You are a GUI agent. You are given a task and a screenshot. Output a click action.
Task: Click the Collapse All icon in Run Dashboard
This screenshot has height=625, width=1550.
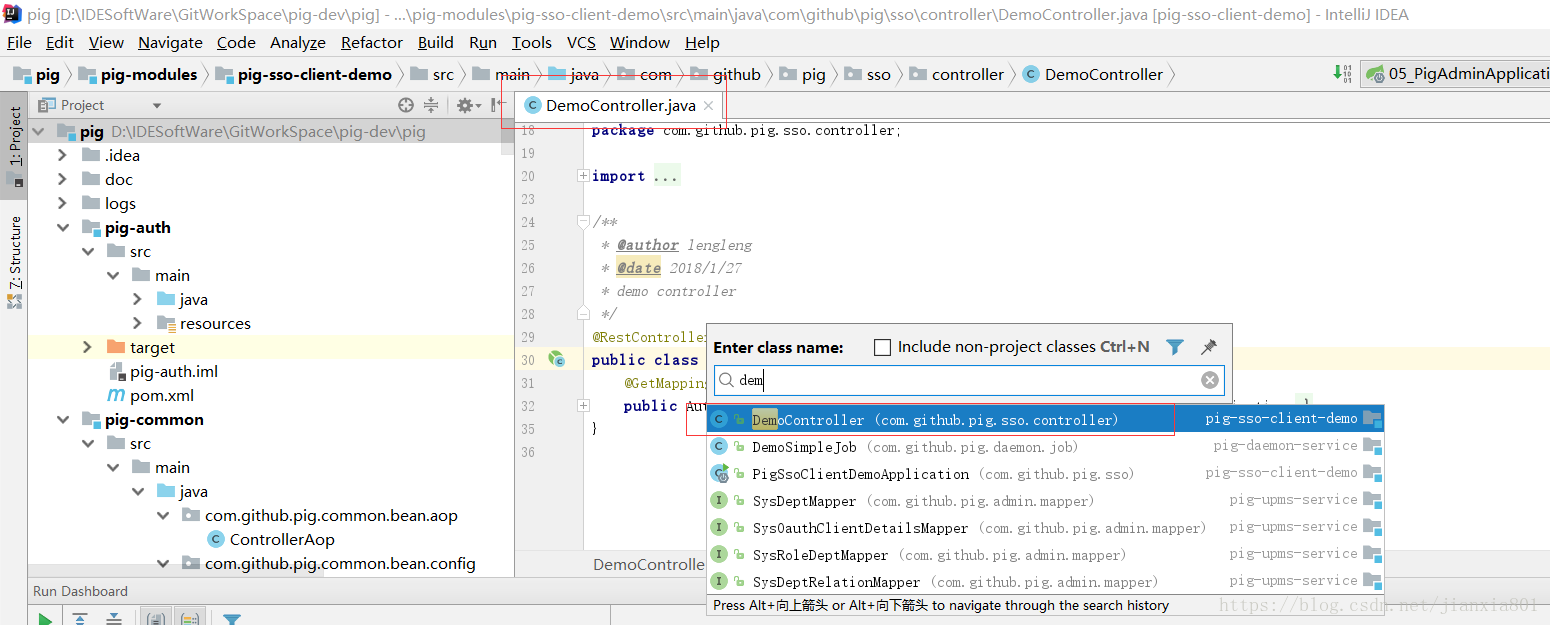tap(115, 620)
